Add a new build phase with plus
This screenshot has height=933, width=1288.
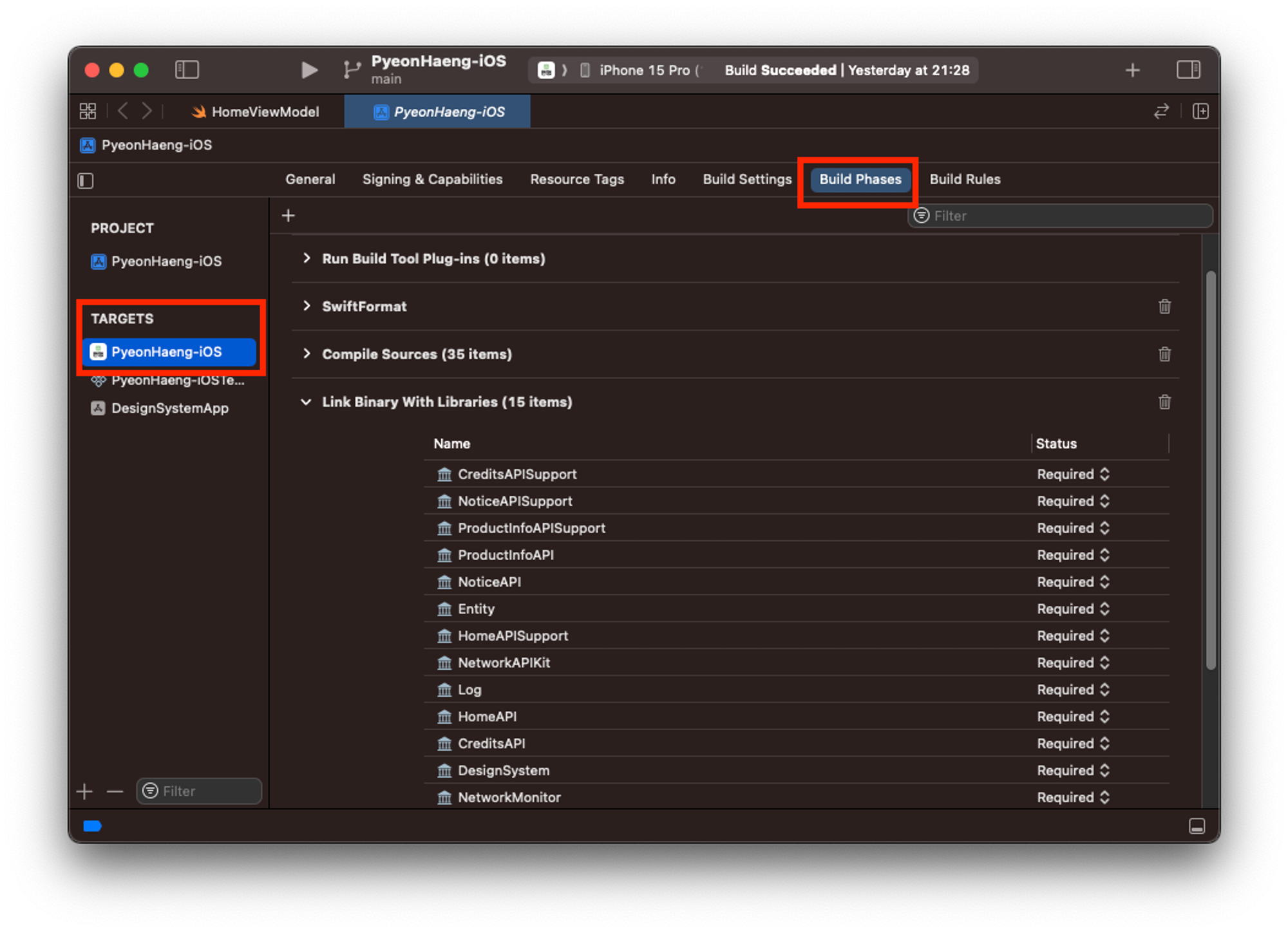[x=289, y=216]
